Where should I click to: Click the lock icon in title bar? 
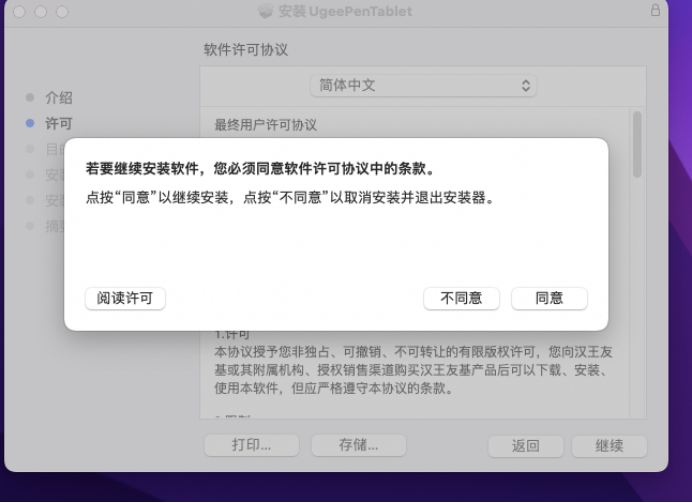(x=655, y=10)
